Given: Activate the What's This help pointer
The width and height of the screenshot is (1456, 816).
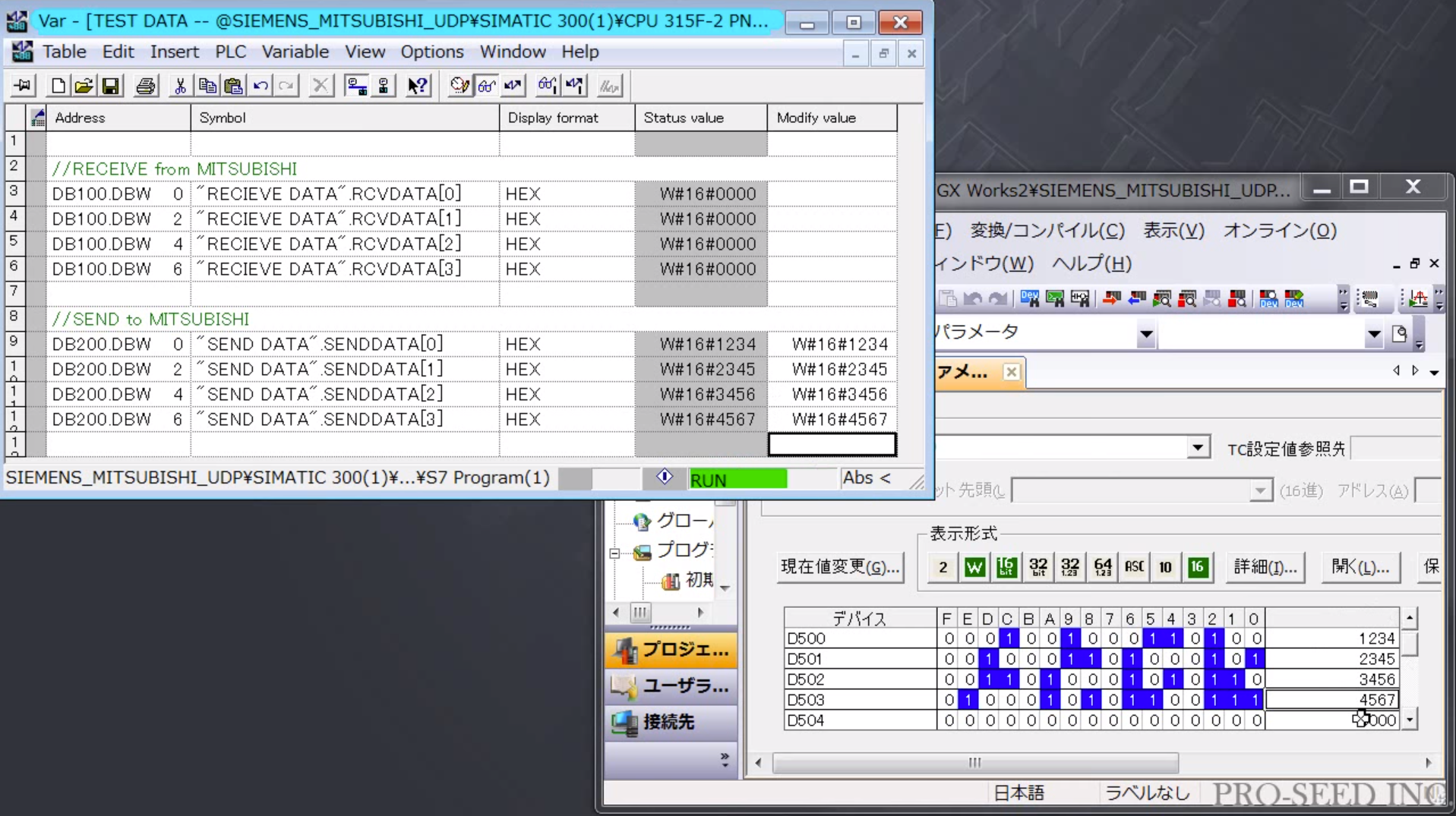Looking at the screenshot, I should pyautogui.click(x=418, y=86).
